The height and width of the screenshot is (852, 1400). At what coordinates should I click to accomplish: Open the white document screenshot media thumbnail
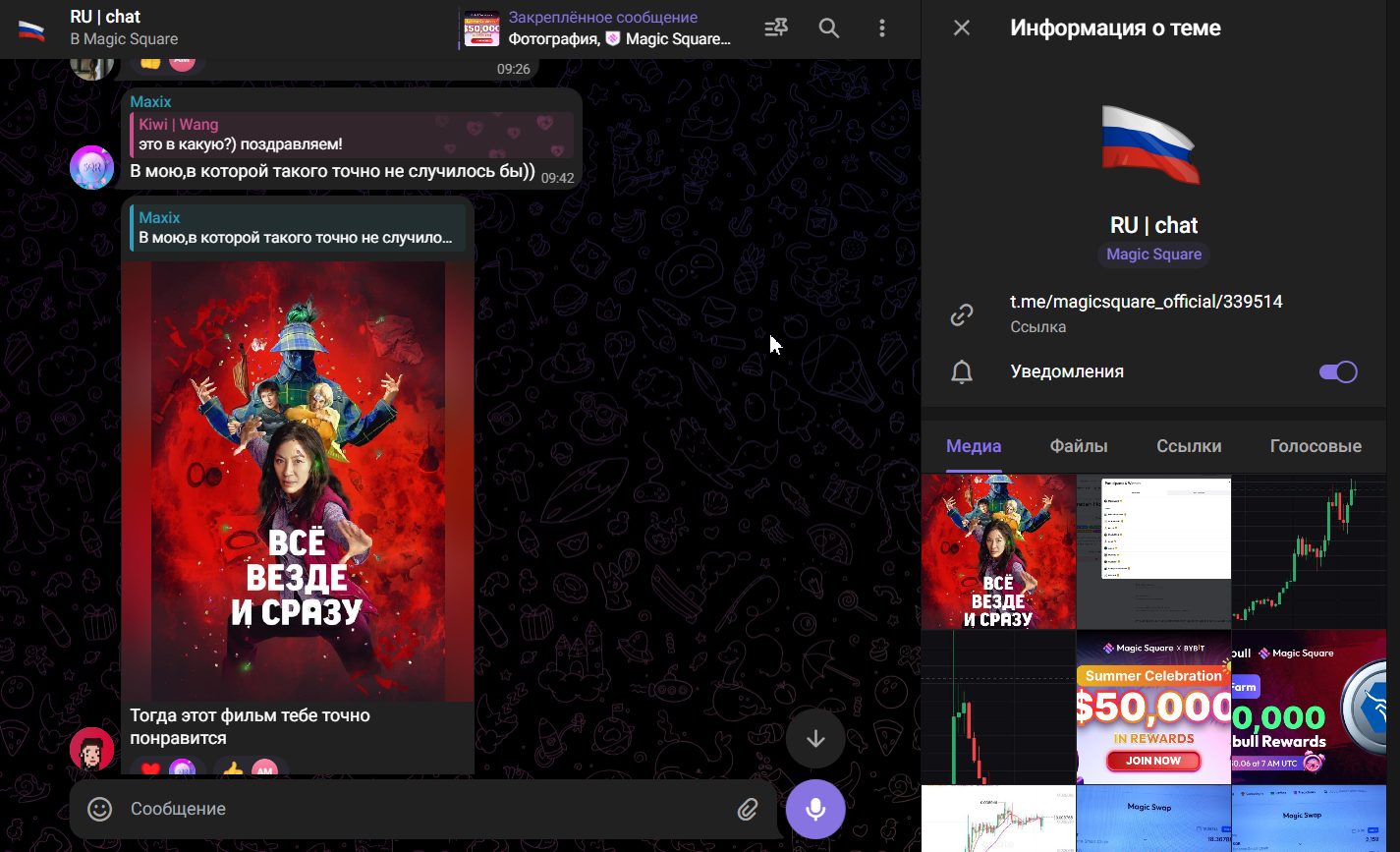1153,551
